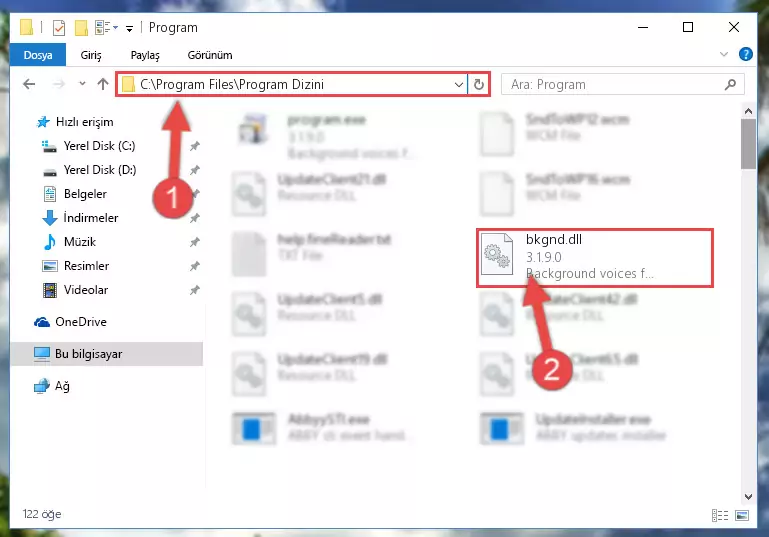The image size is (769, 537).
Task: Open Yerel Disk (D:) in sidebar
Action: [x=89, y=170]
